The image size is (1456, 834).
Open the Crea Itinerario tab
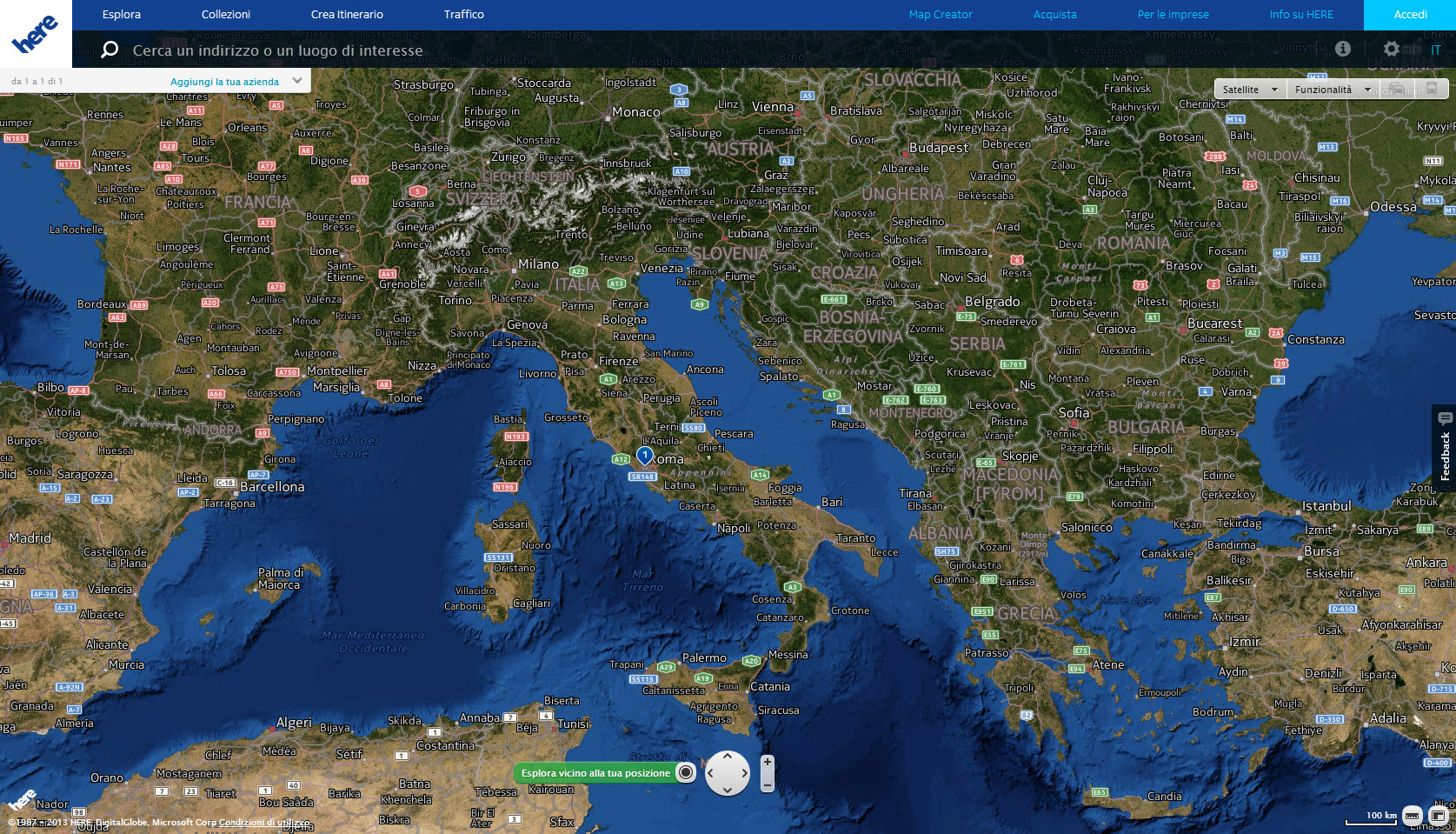347,15
